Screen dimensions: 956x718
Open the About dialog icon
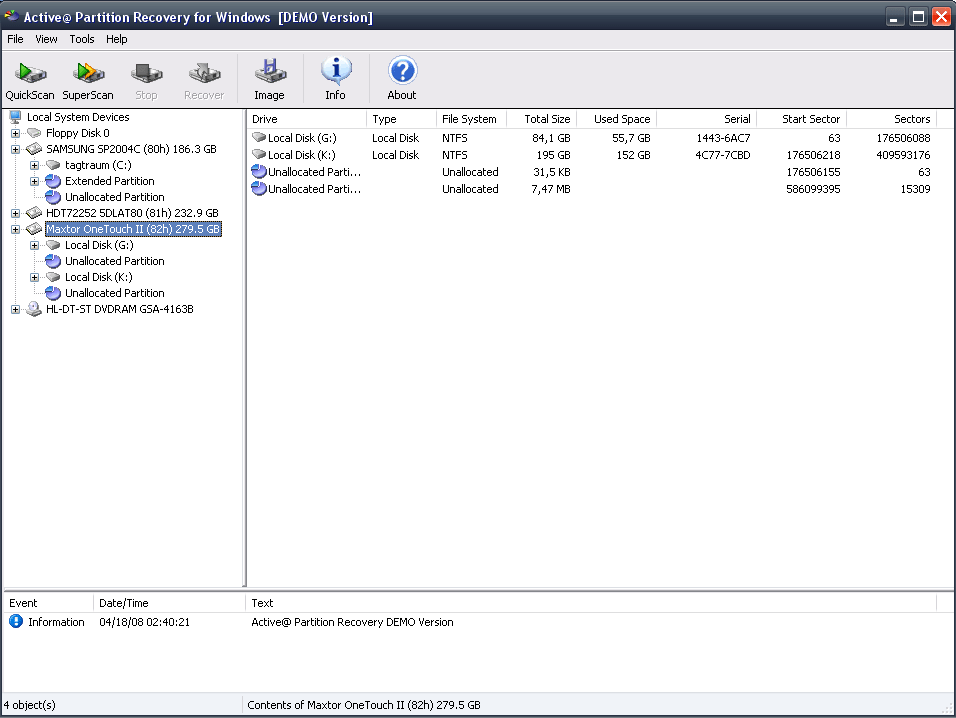402,71
